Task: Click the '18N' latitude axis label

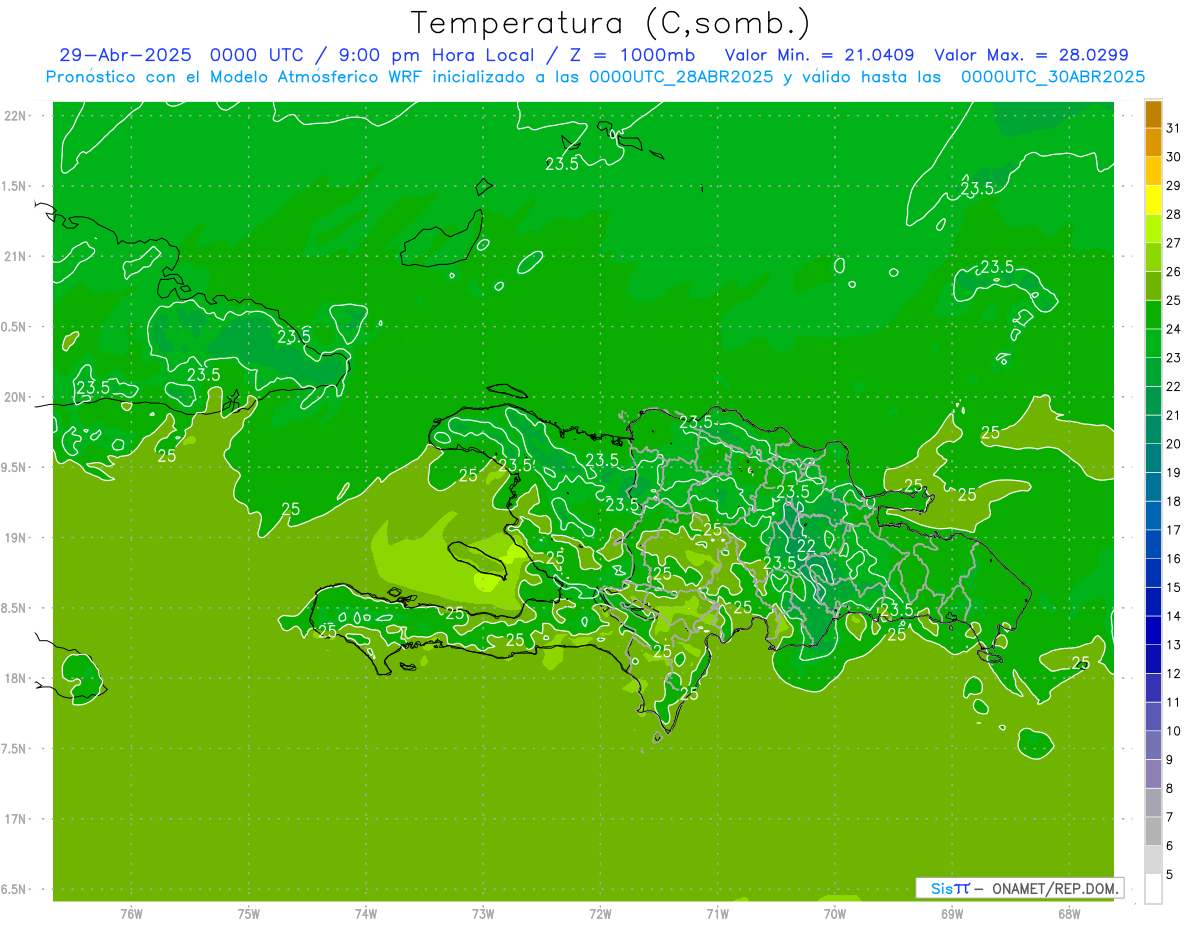Action: pyautogui.click(x=18, y=679)
